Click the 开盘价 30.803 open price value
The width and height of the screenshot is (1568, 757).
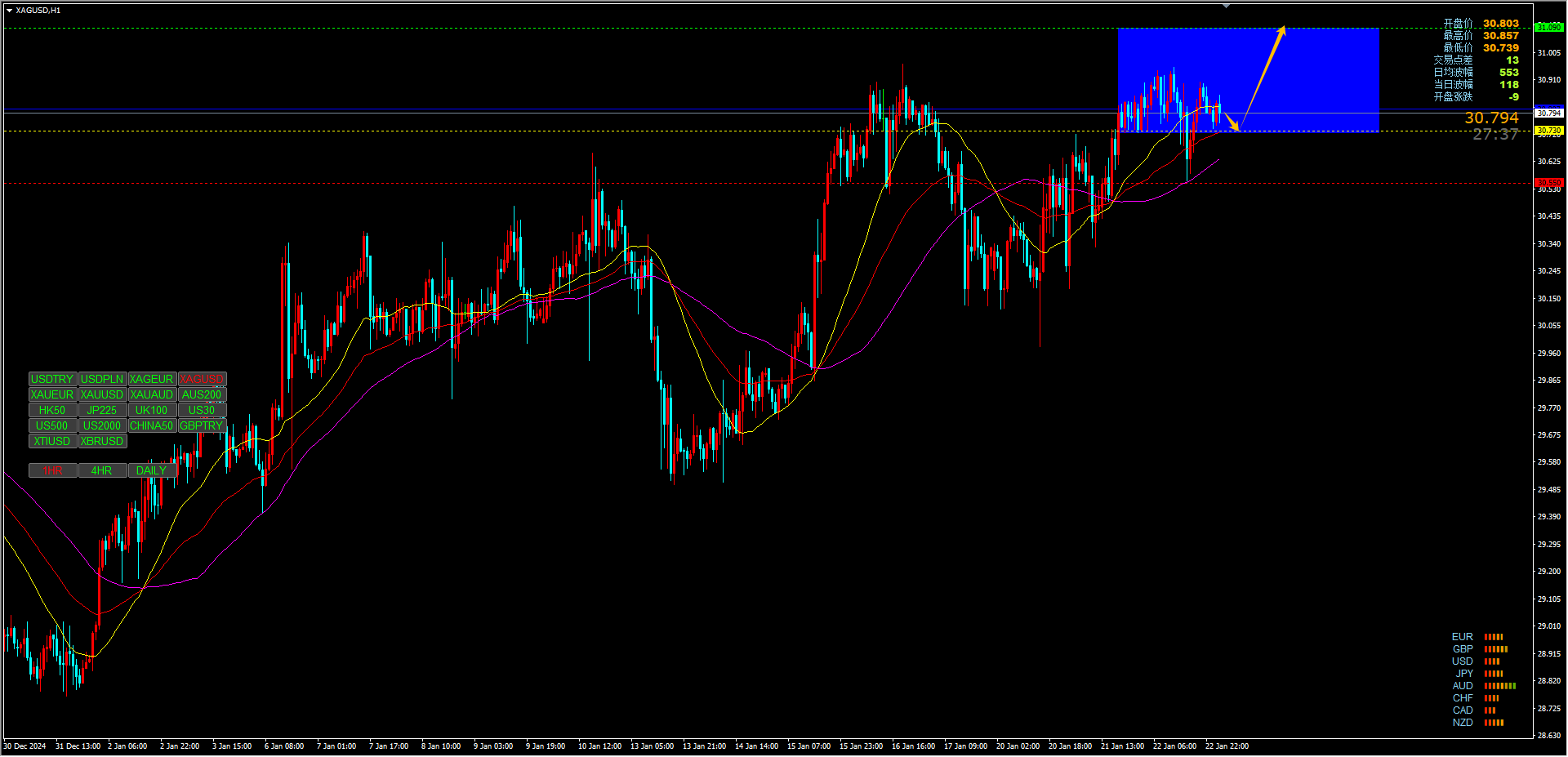pyautogui.click(x=1501, y=24)
